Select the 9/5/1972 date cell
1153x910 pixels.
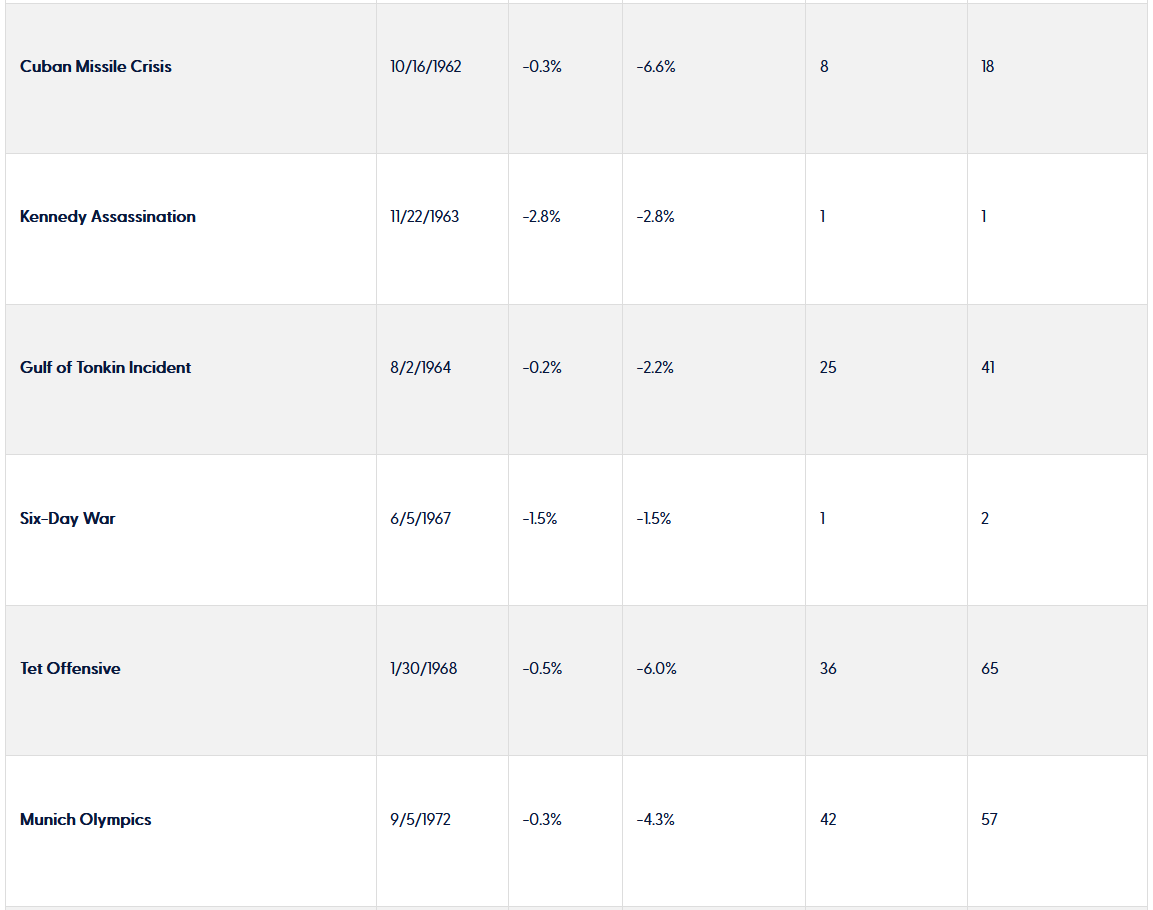pyautogui.click(x=421, y=820)
